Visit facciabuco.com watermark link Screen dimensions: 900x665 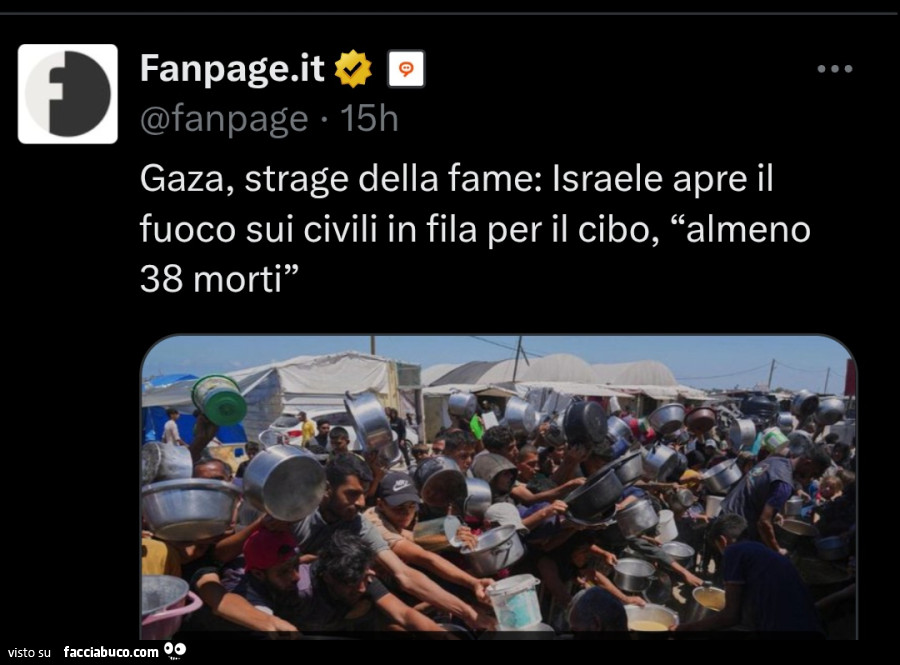click(111, 652)
